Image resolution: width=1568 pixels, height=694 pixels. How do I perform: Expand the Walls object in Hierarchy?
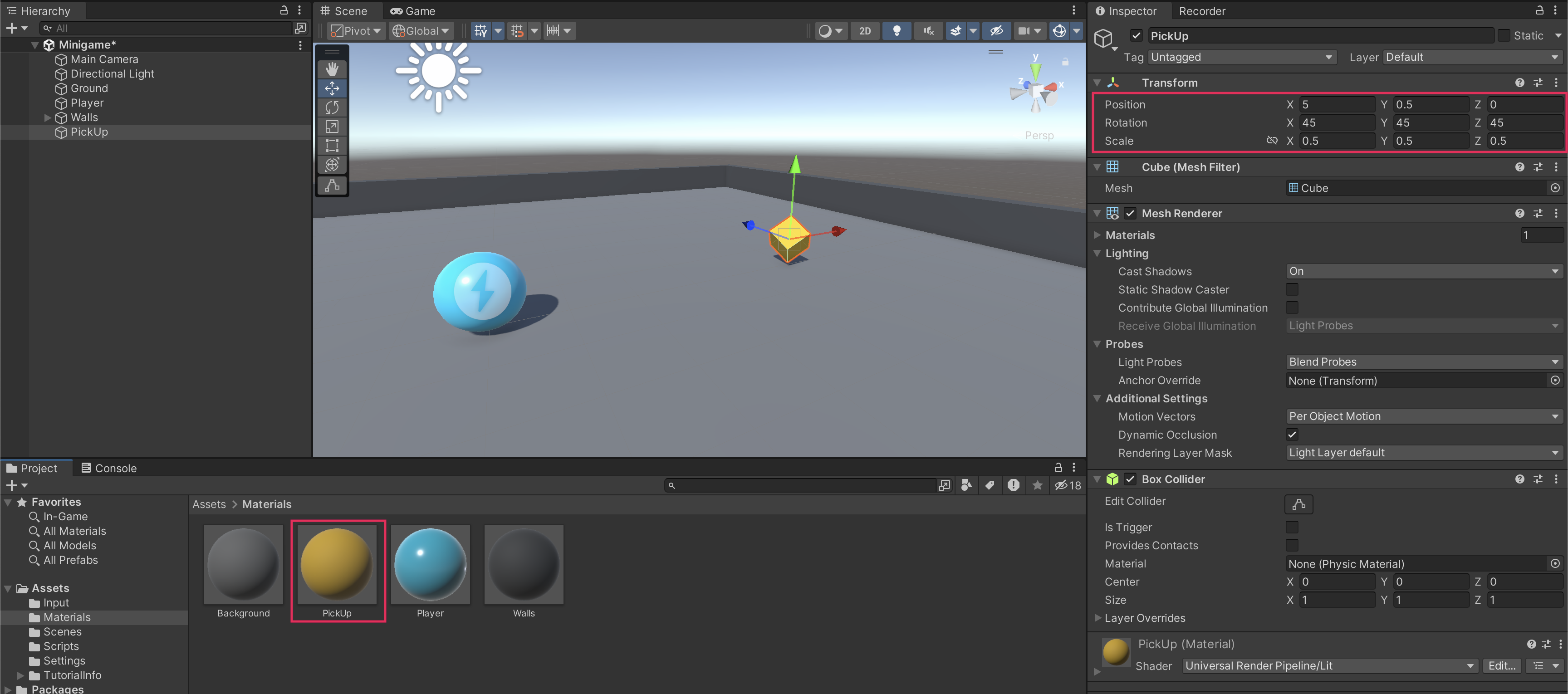(x=48, y=117)
